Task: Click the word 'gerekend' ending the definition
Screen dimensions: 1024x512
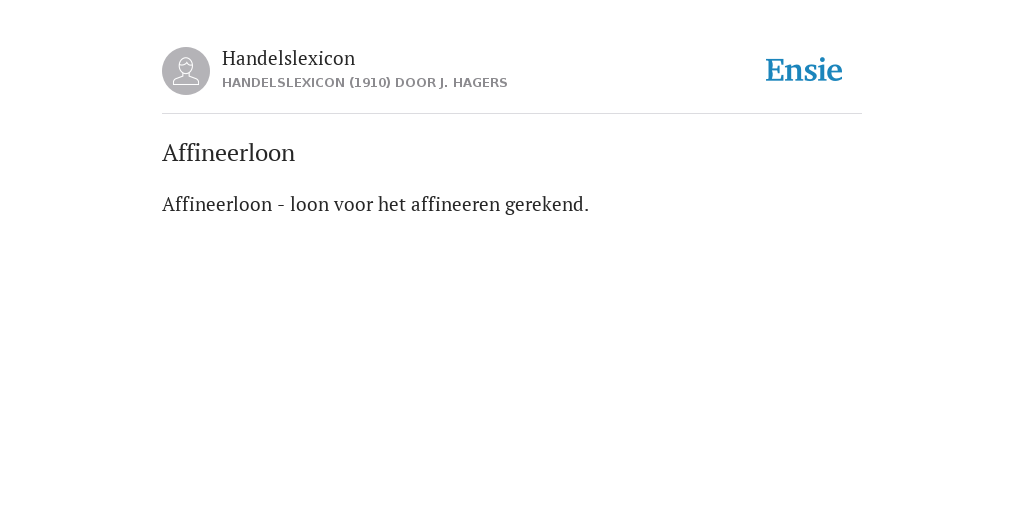Action: [547, 205]
